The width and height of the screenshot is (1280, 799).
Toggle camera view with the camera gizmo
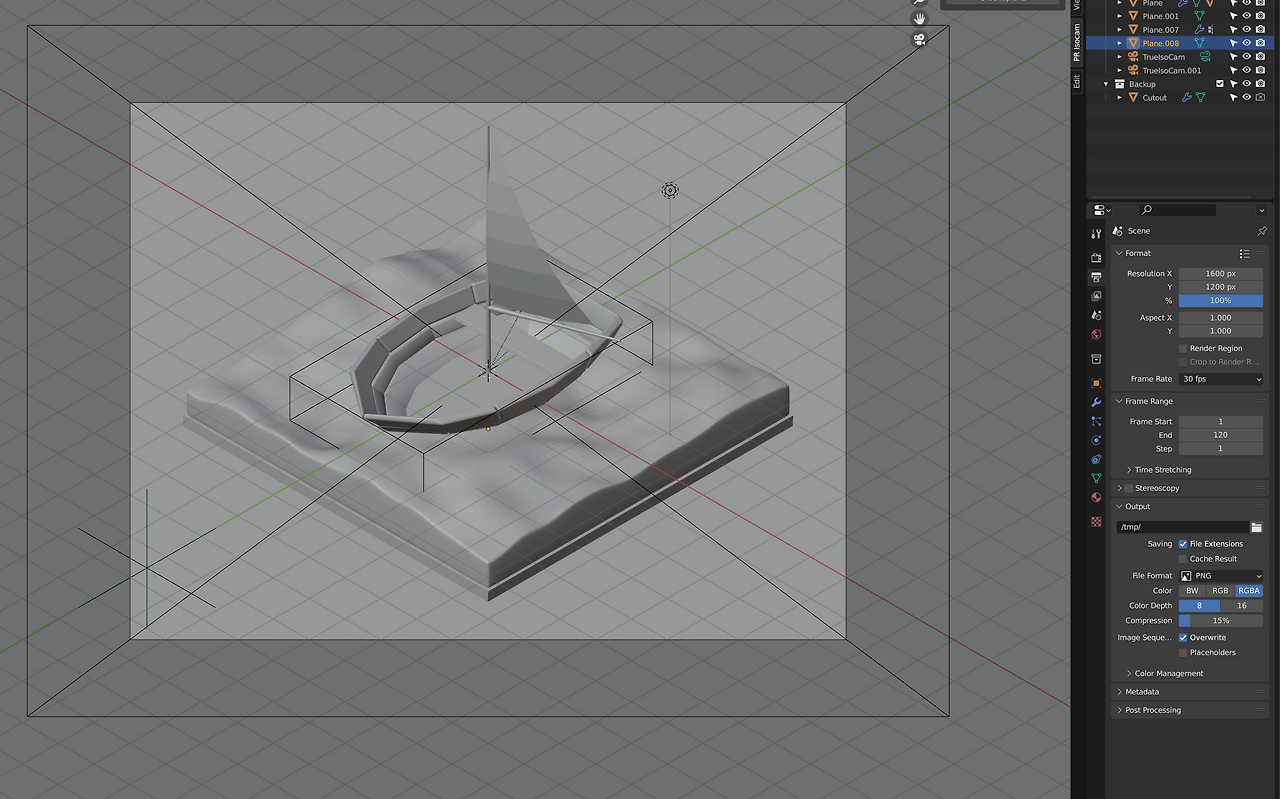click(920, 40)
